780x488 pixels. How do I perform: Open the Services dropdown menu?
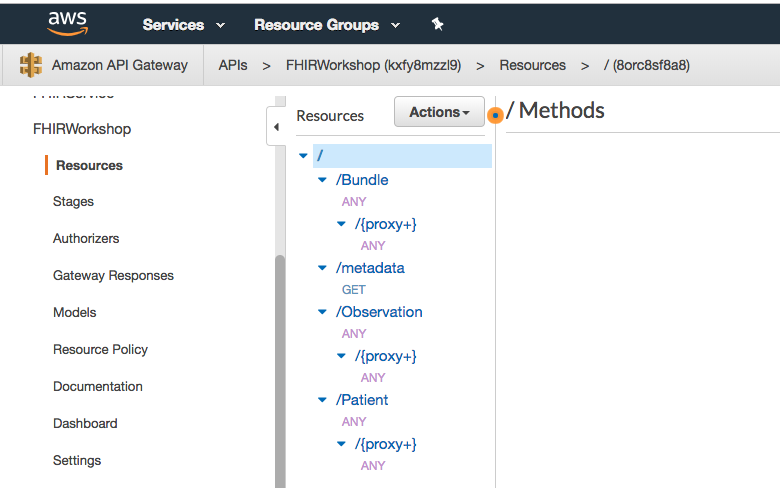click(184, 24)
